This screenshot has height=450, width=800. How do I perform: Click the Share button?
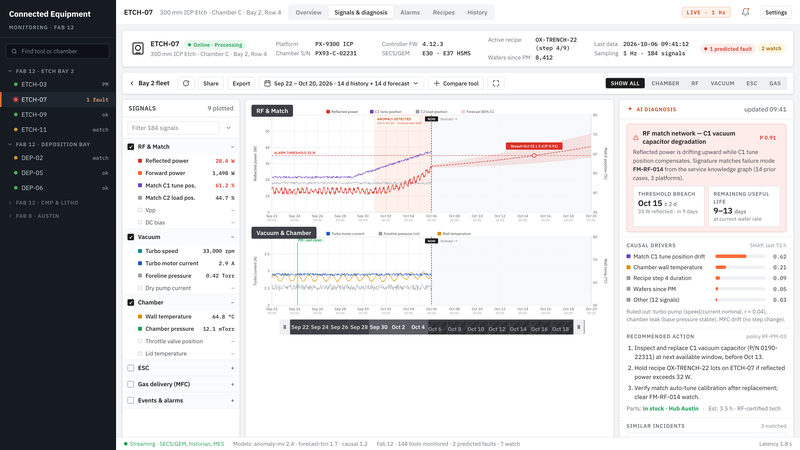[211, 83]
